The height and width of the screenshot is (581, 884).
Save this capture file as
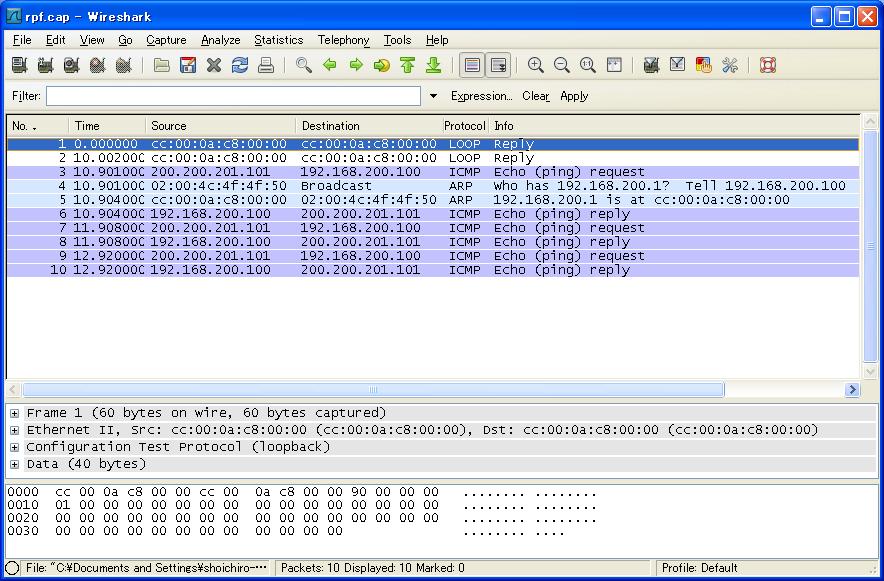coord(188,65)
